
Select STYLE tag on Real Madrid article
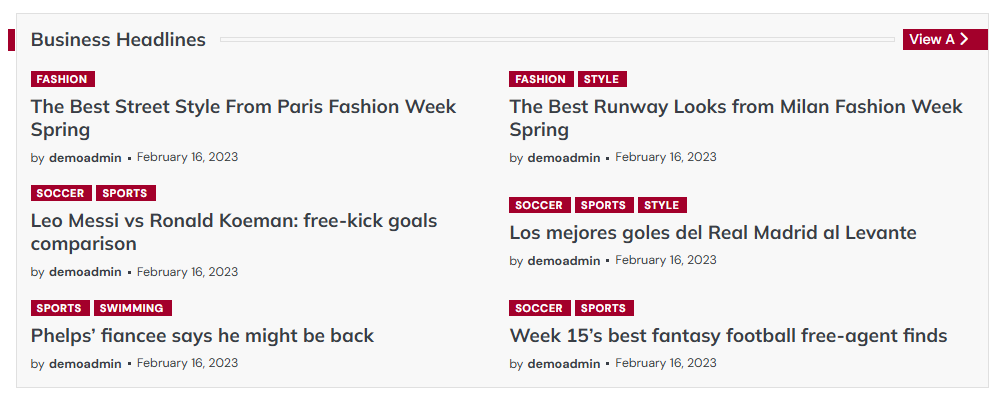[661, 206]
